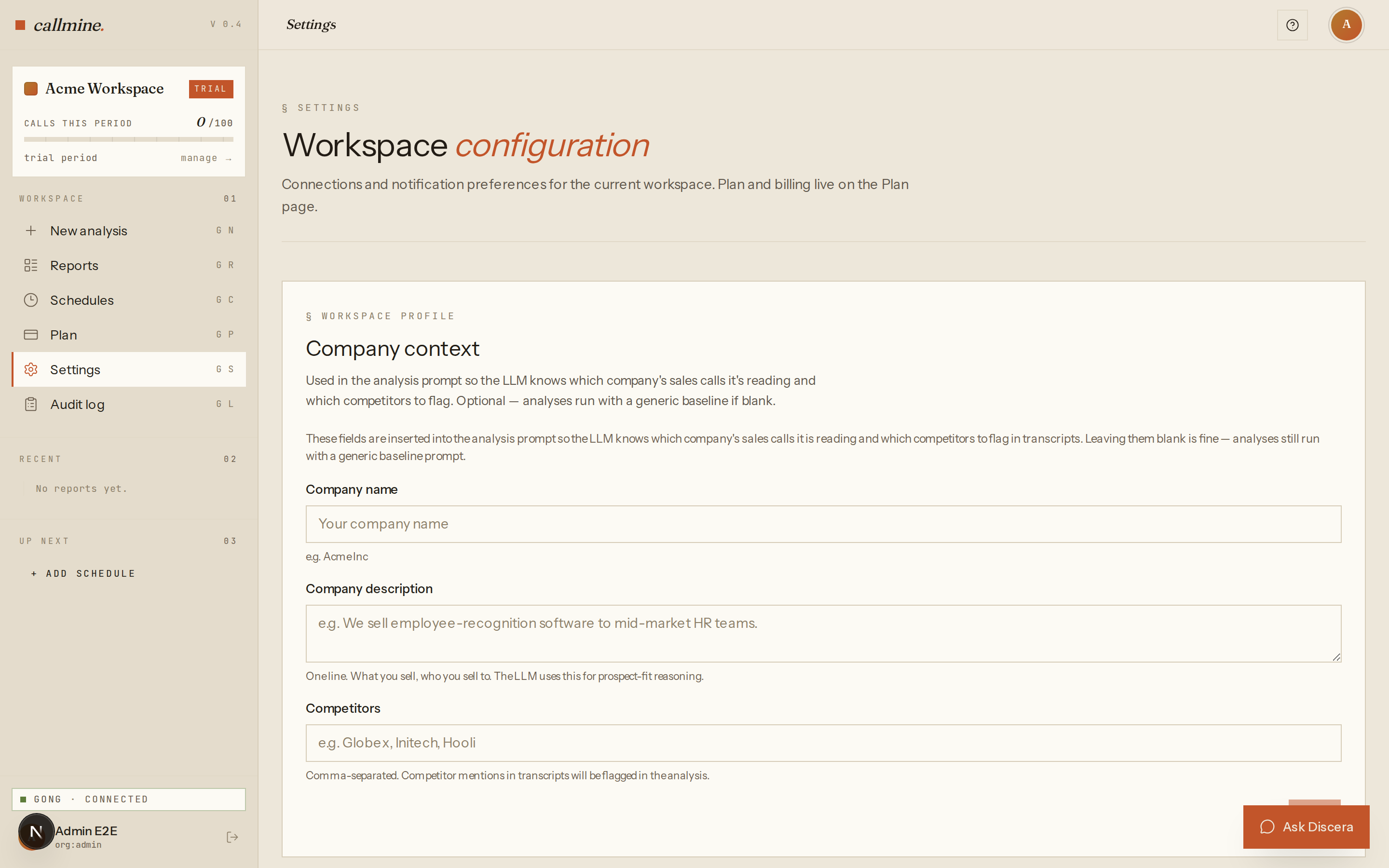Click the RECENT section header
The height and width of the screenshot is (868, 1389).
(40, 459)
